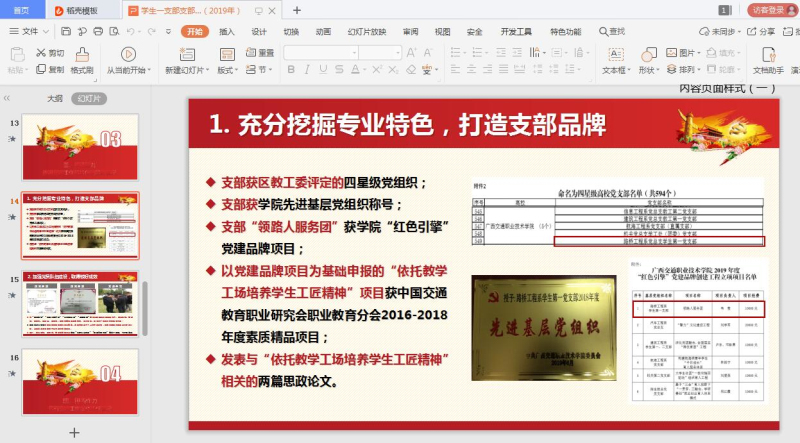Screen dimensions: 800x443
Task: Expand the File (文件) menu dropdown
Action: coord(30,31)
